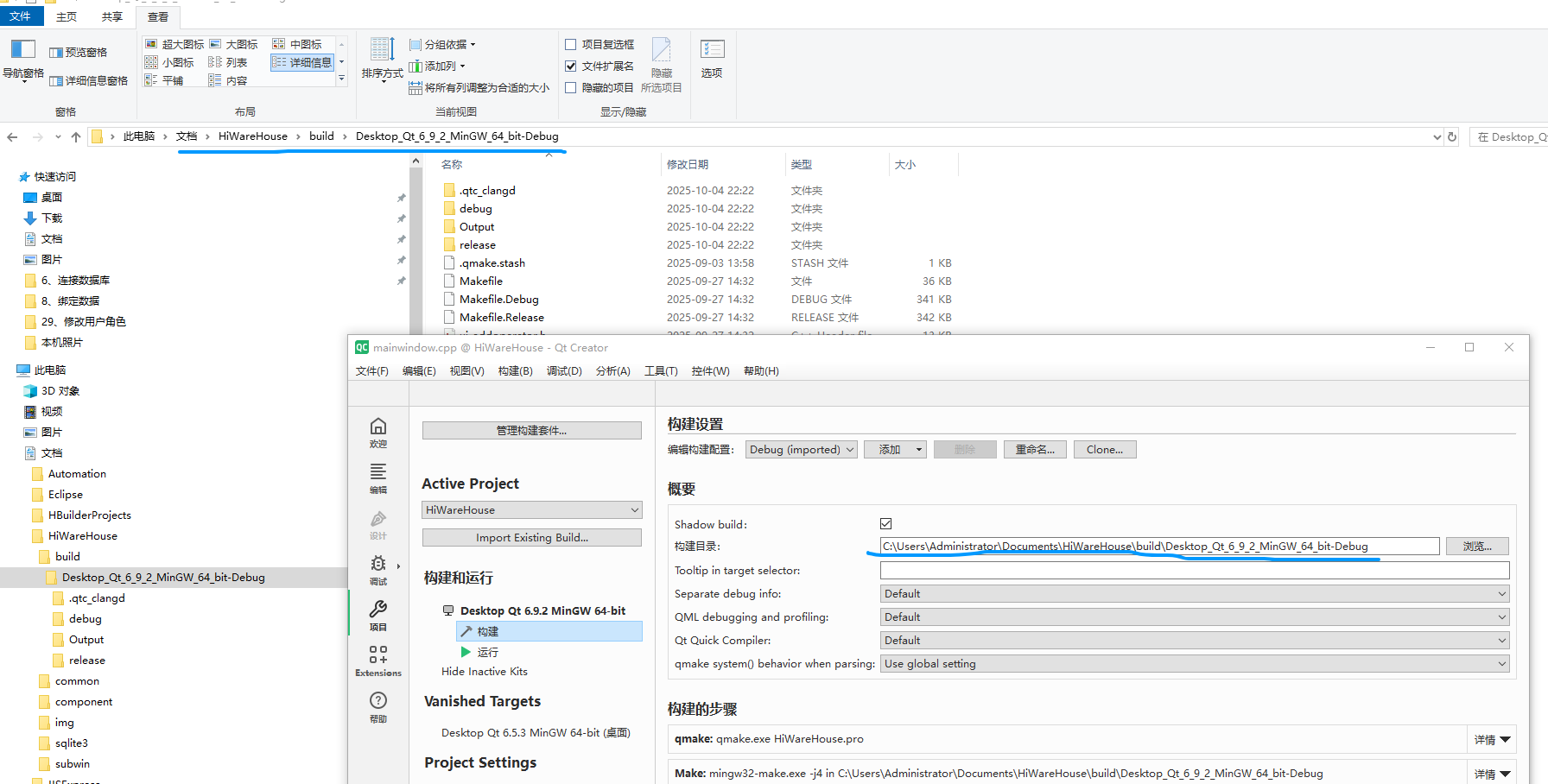
Task: Go up one folder level in Explorer
Action: click(76, 136)
